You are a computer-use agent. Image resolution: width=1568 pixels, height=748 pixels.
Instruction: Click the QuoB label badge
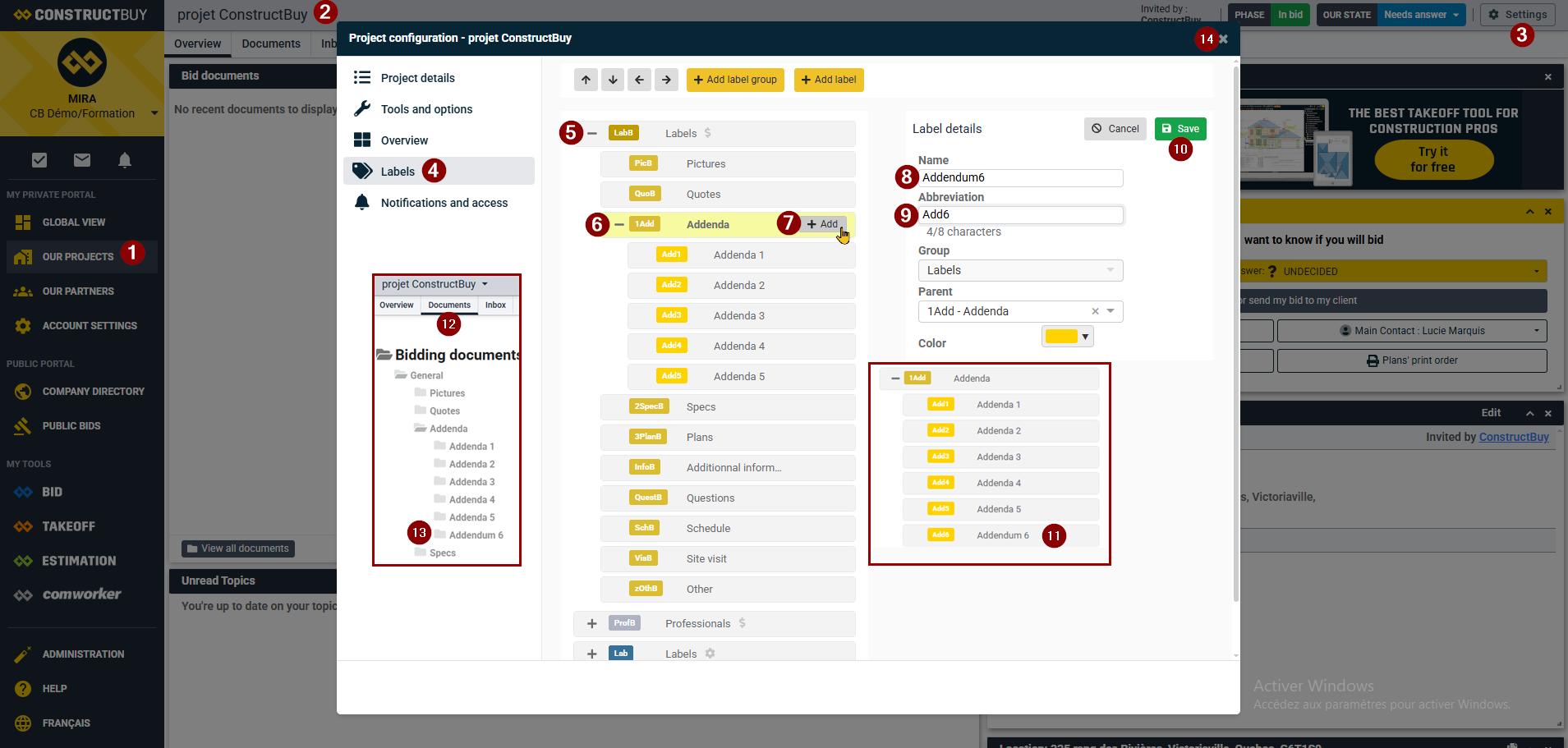(x=645, y=194)
